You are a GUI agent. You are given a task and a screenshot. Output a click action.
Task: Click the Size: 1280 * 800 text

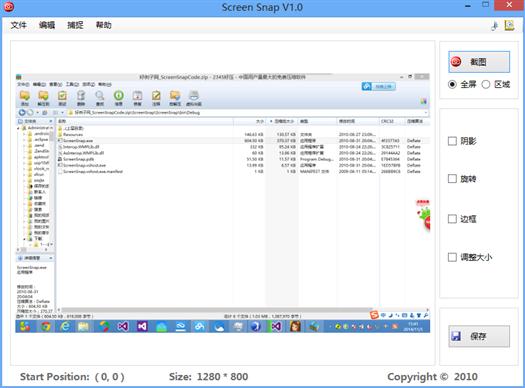click(x=208, y=377)
